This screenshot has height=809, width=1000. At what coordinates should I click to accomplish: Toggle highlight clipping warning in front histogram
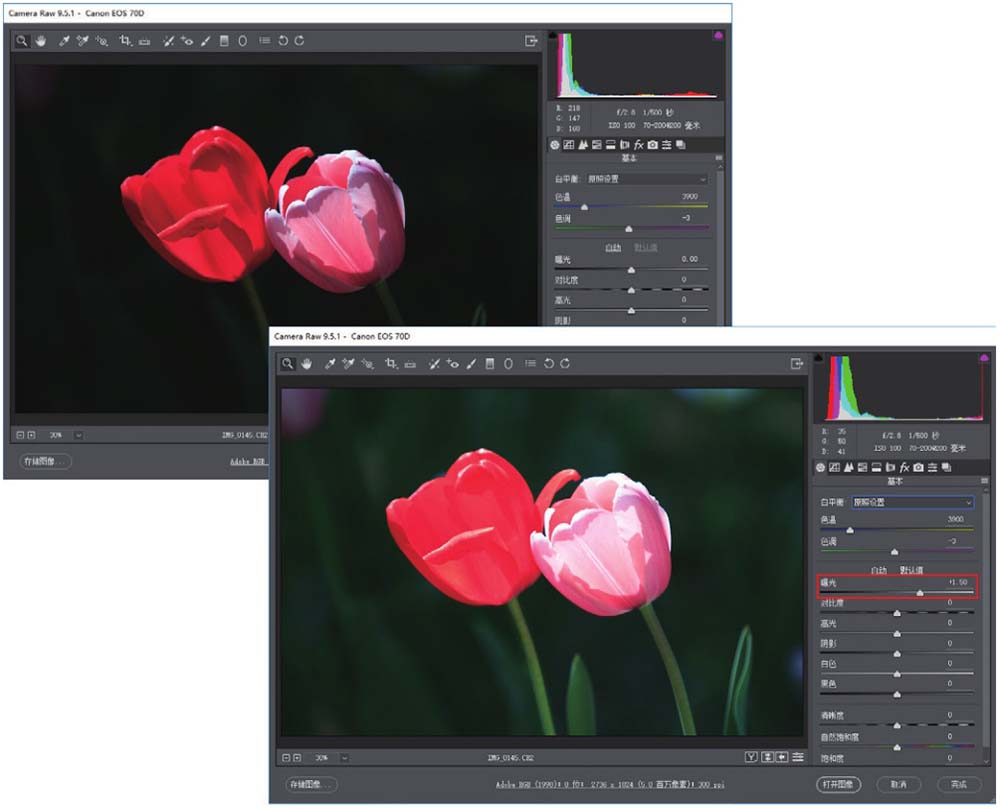point(983,358)
